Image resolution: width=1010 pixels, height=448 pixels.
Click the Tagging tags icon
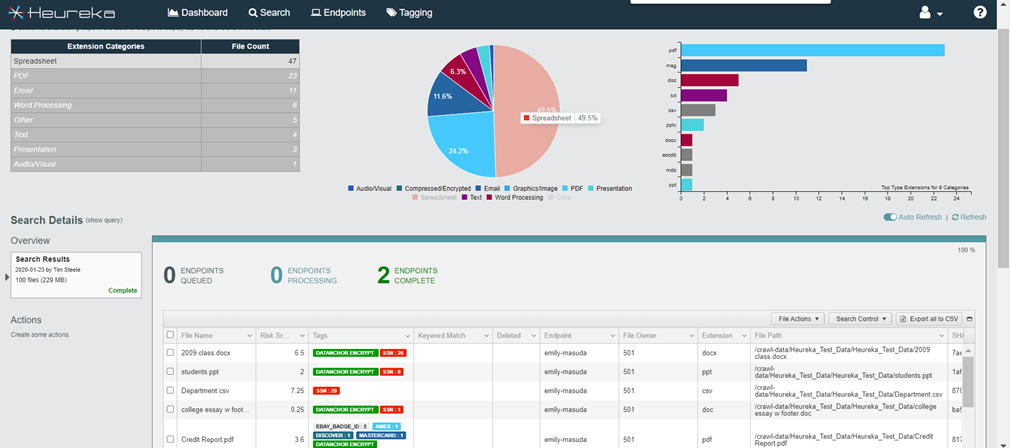coord(392,12)
